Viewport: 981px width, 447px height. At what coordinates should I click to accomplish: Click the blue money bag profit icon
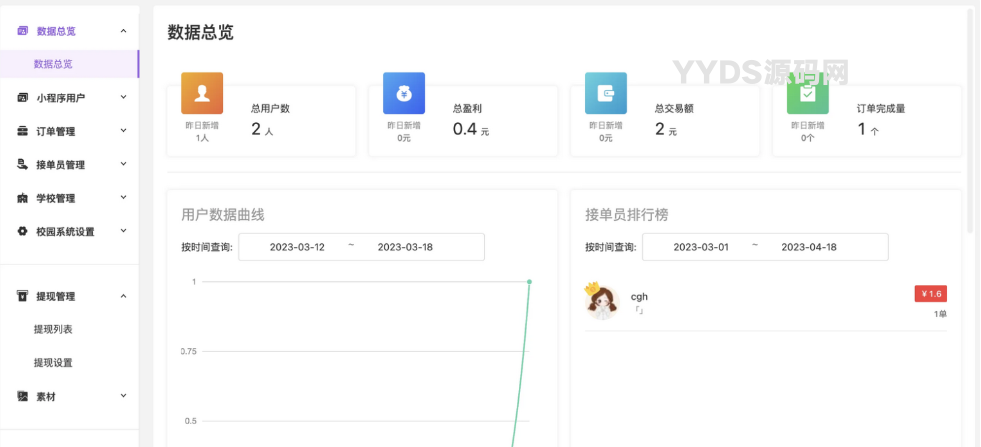tap(404, 93)
